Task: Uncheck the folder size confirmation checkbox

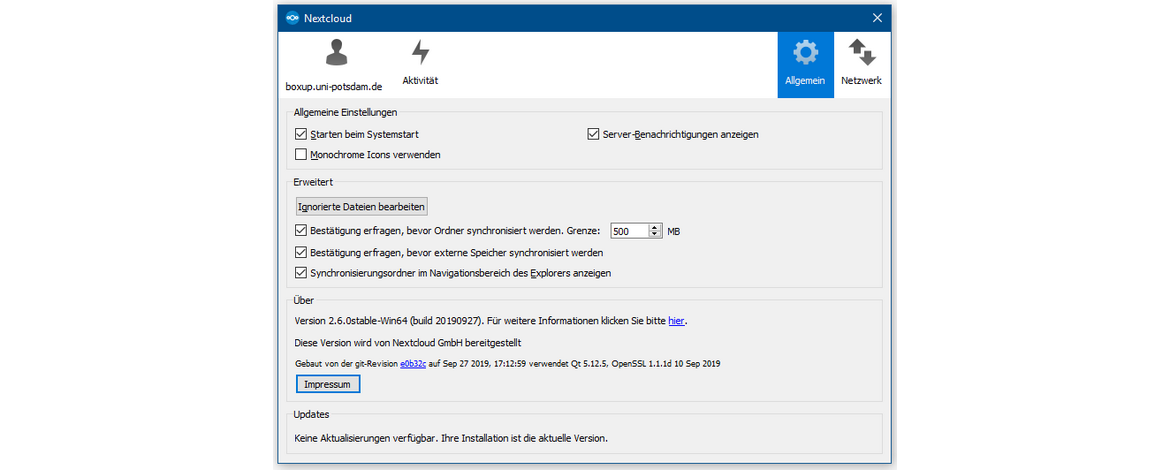Action: (x=301, y=231)
